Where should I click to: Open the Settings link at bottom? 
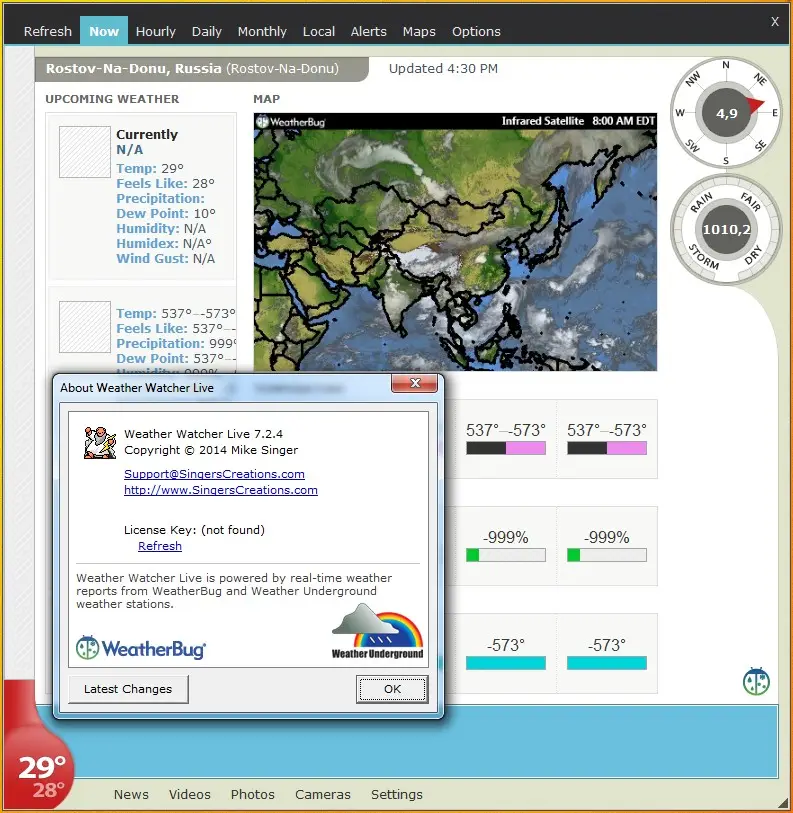[397, 794]
